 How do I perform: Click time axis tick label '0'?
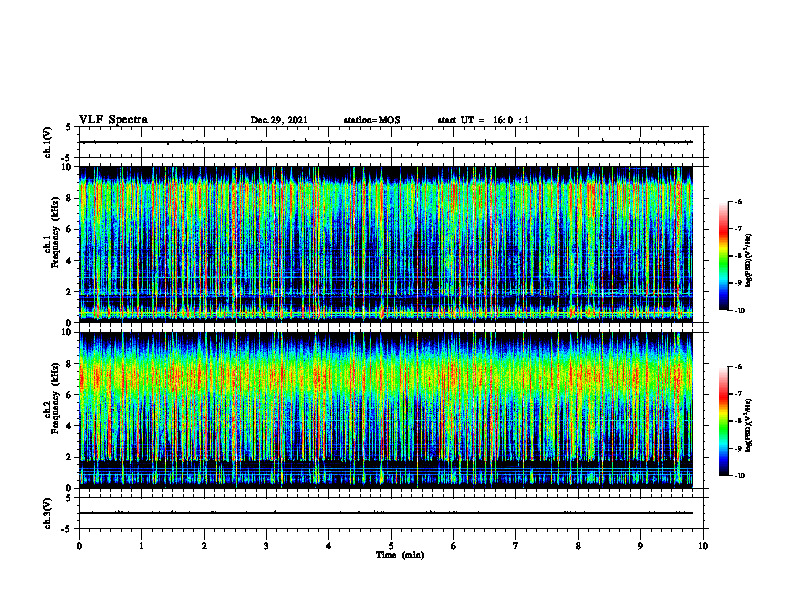click(79, 546)
